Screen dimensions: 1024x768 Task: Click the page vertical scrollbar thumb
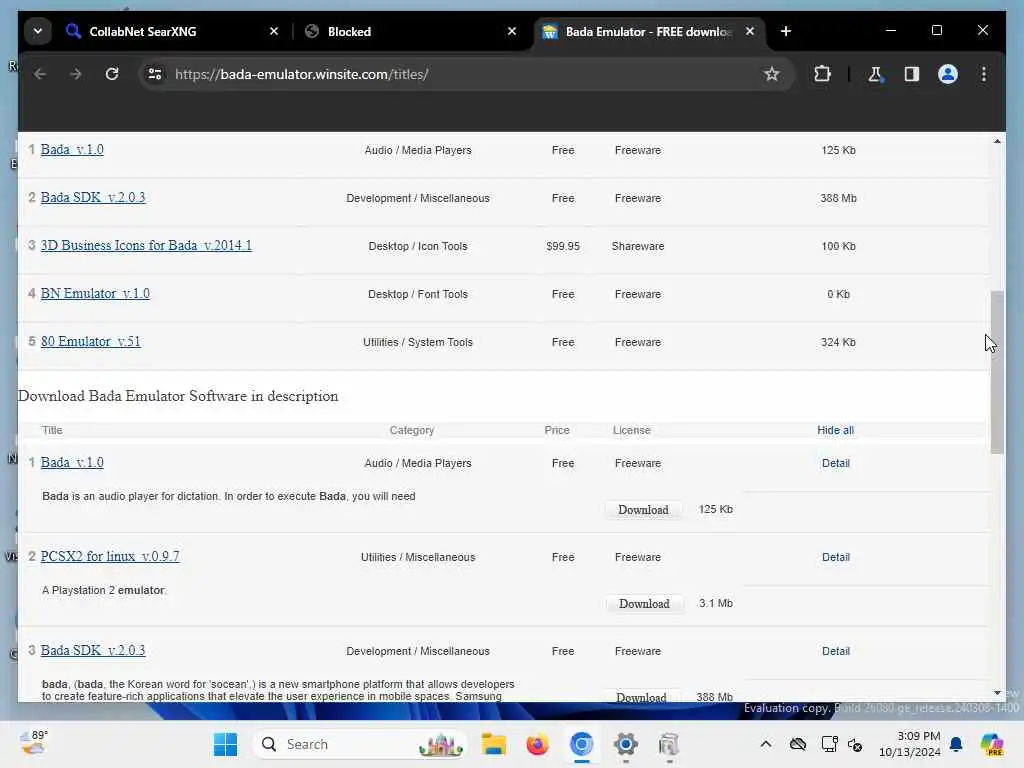tap(997, 372)
